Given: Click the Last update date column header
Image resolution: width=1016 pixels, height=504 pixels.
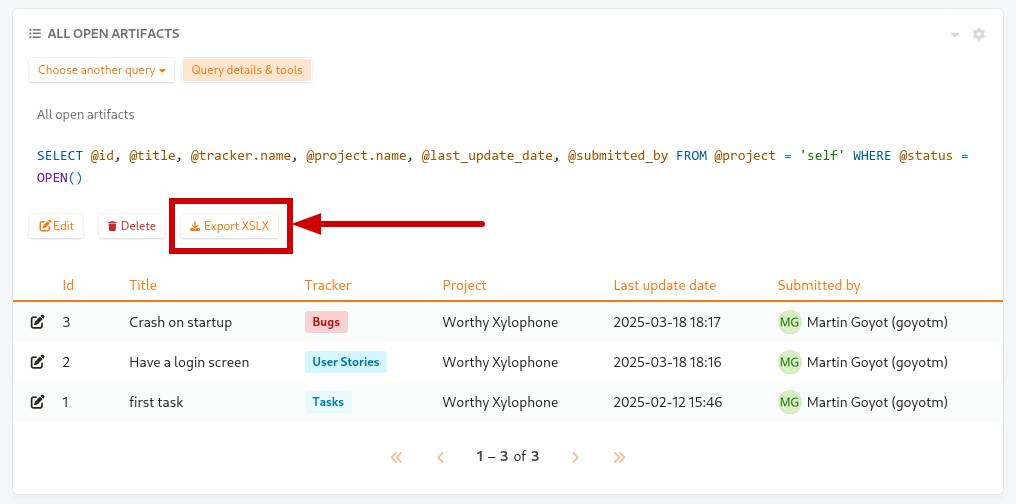Looking at the screenshot, I should click(664, 285).
